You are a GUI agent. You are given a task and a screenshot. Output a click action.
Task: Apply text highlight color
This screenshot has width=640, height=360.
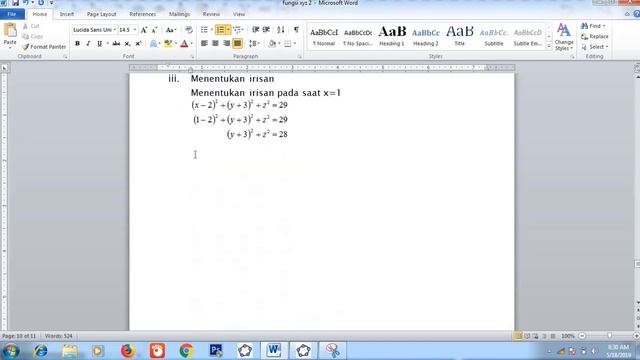[x=168, y=43]
